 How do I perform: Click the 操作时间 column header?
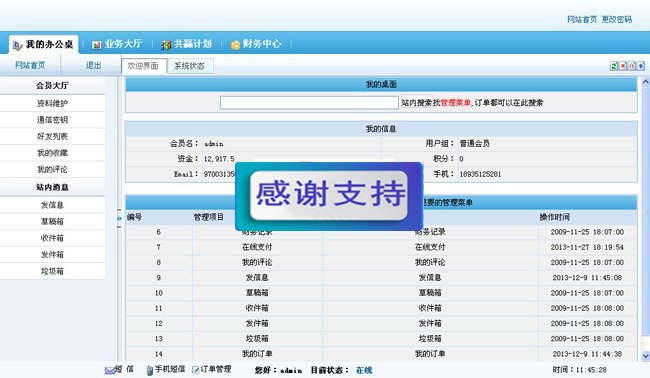[x=555, y=217]
